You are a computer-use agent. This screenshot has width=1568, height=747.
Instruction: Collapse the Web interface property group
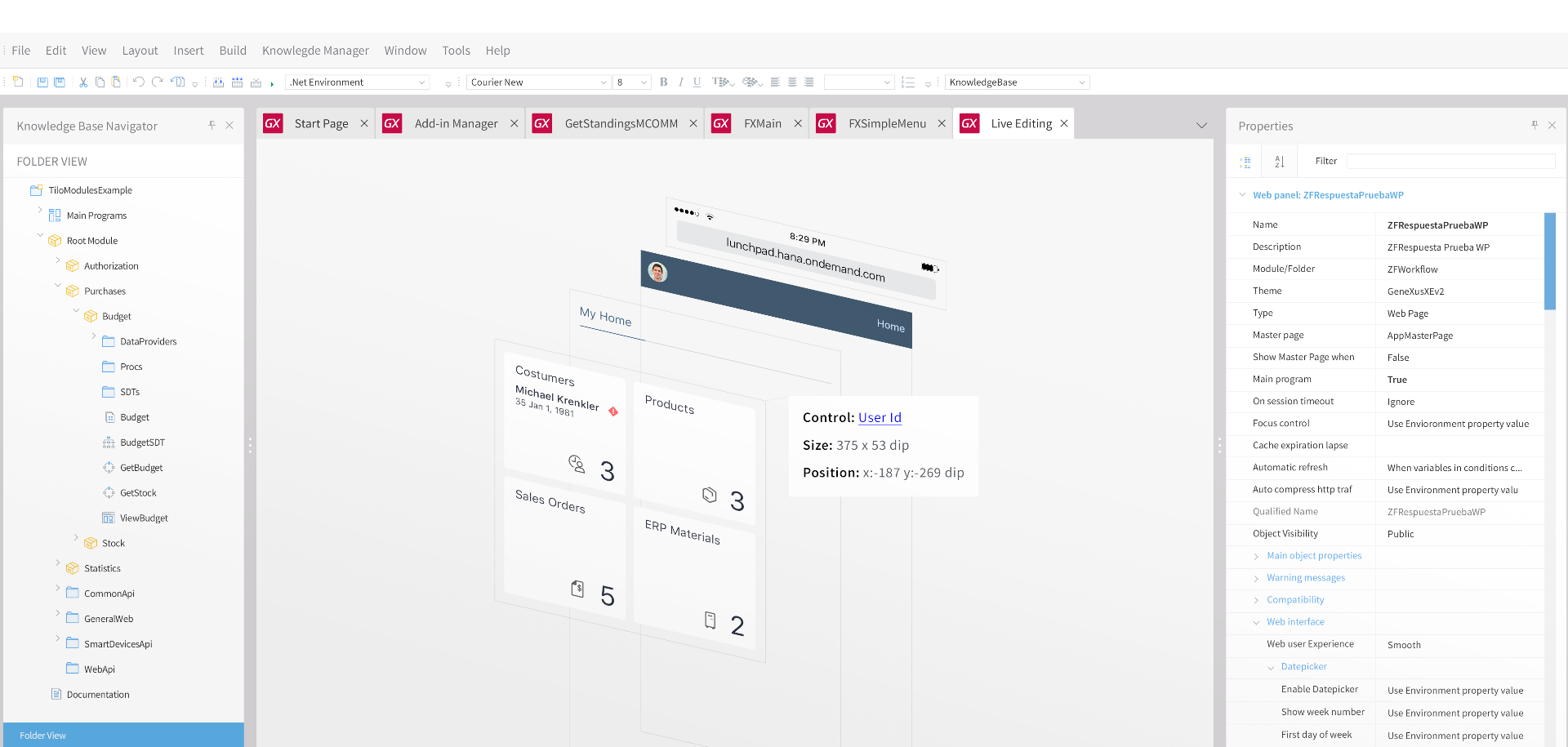pos(1256,622)
